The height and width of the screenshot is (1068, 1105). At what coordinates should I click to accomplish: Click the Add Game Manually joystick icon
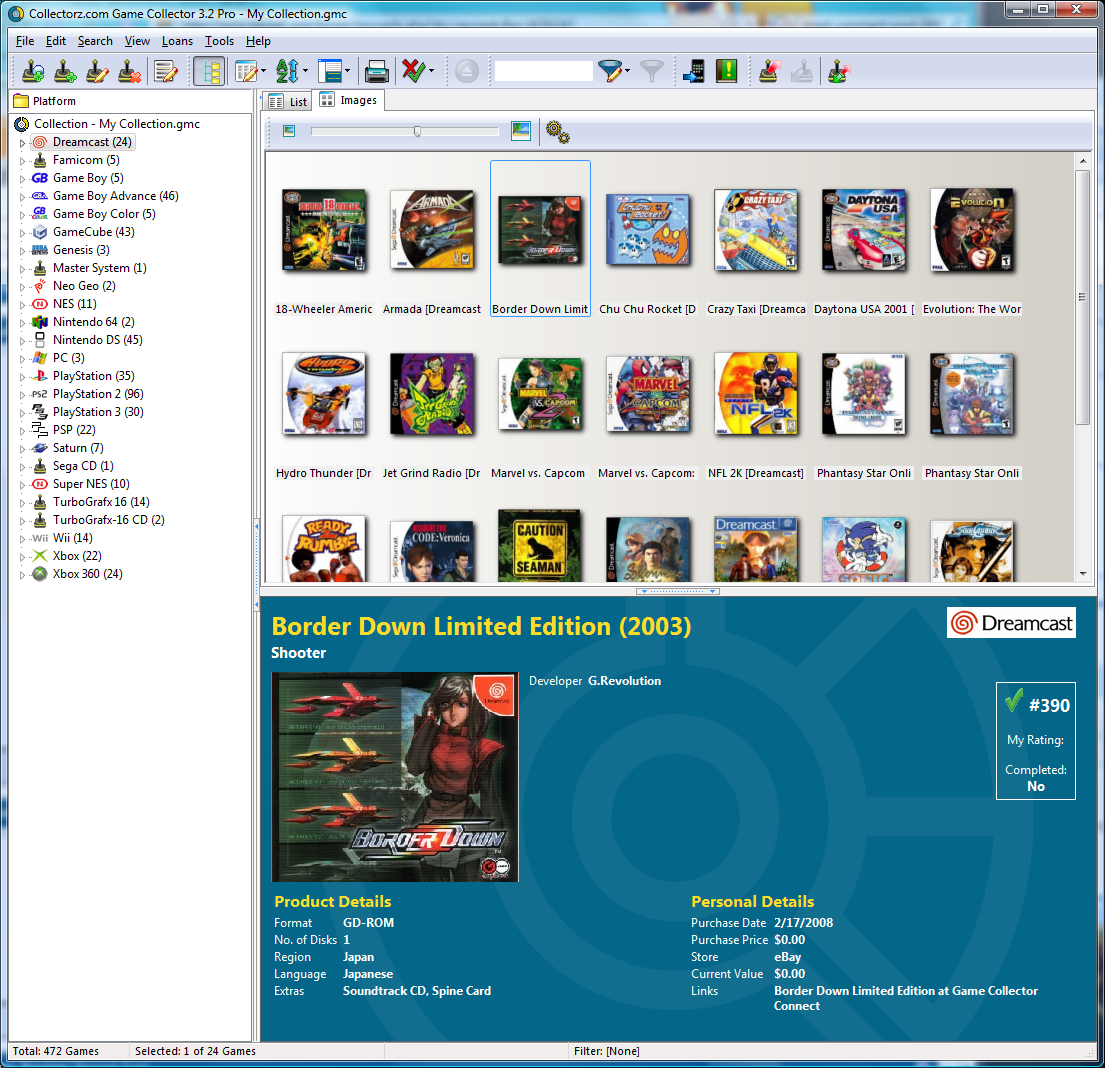pos(65,71)
